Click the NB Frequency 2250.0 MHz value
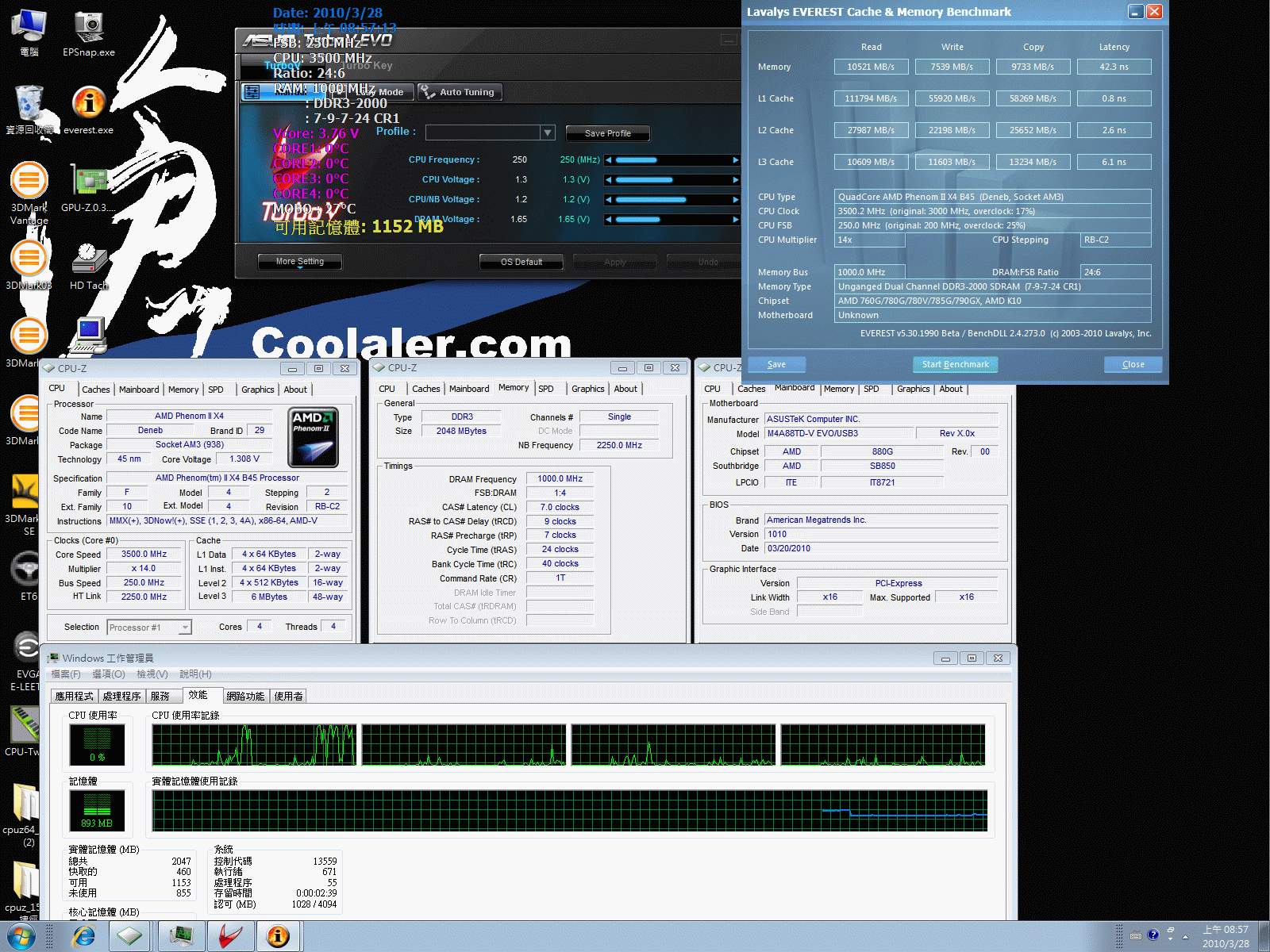This screenshot has height=952, width=1270. pyautogui.click(x=619, y=445)
